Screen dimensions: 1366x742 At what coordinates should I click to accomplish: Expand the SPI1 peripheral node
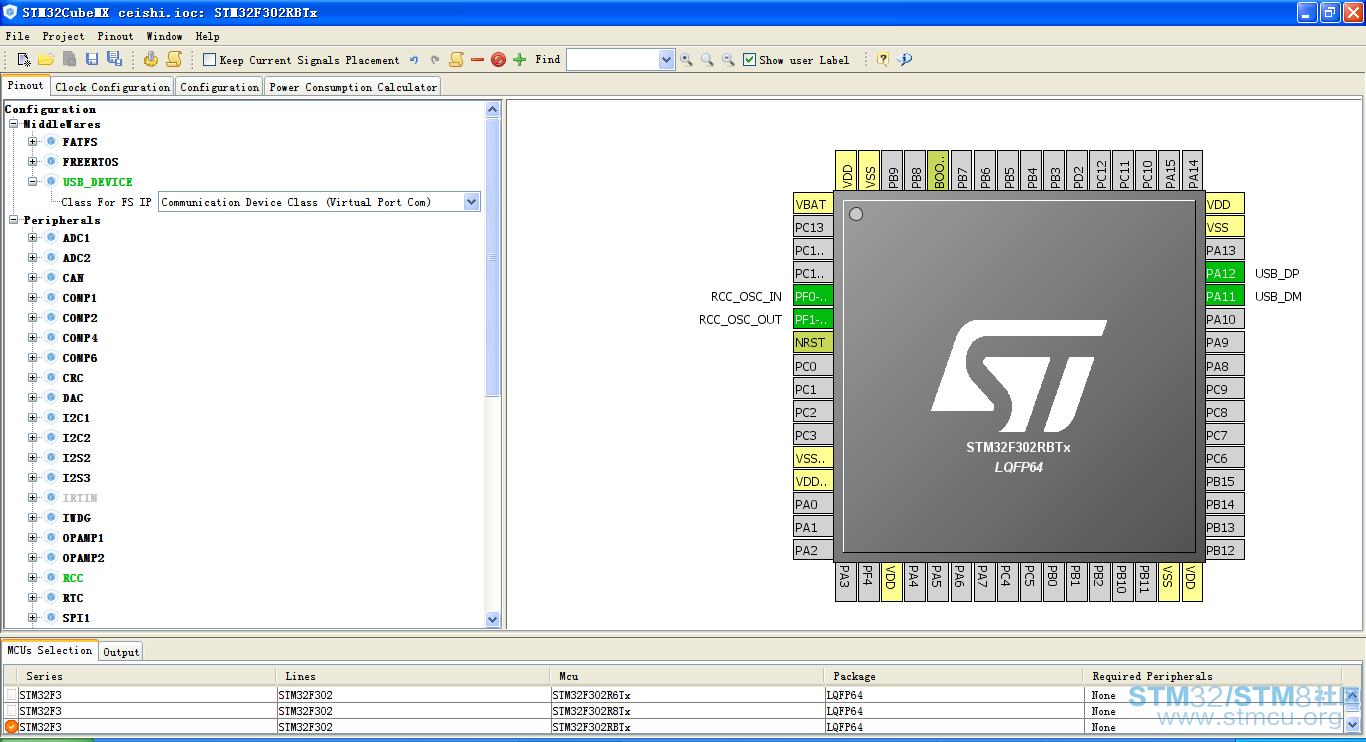(x=33, y=618)
